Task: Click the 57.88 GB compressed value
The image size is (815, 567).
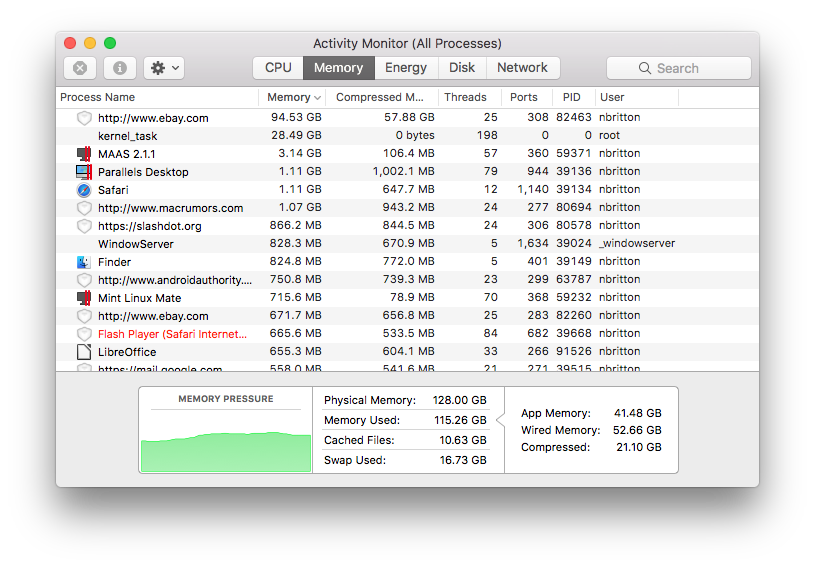Action: (x=409, y=117)
